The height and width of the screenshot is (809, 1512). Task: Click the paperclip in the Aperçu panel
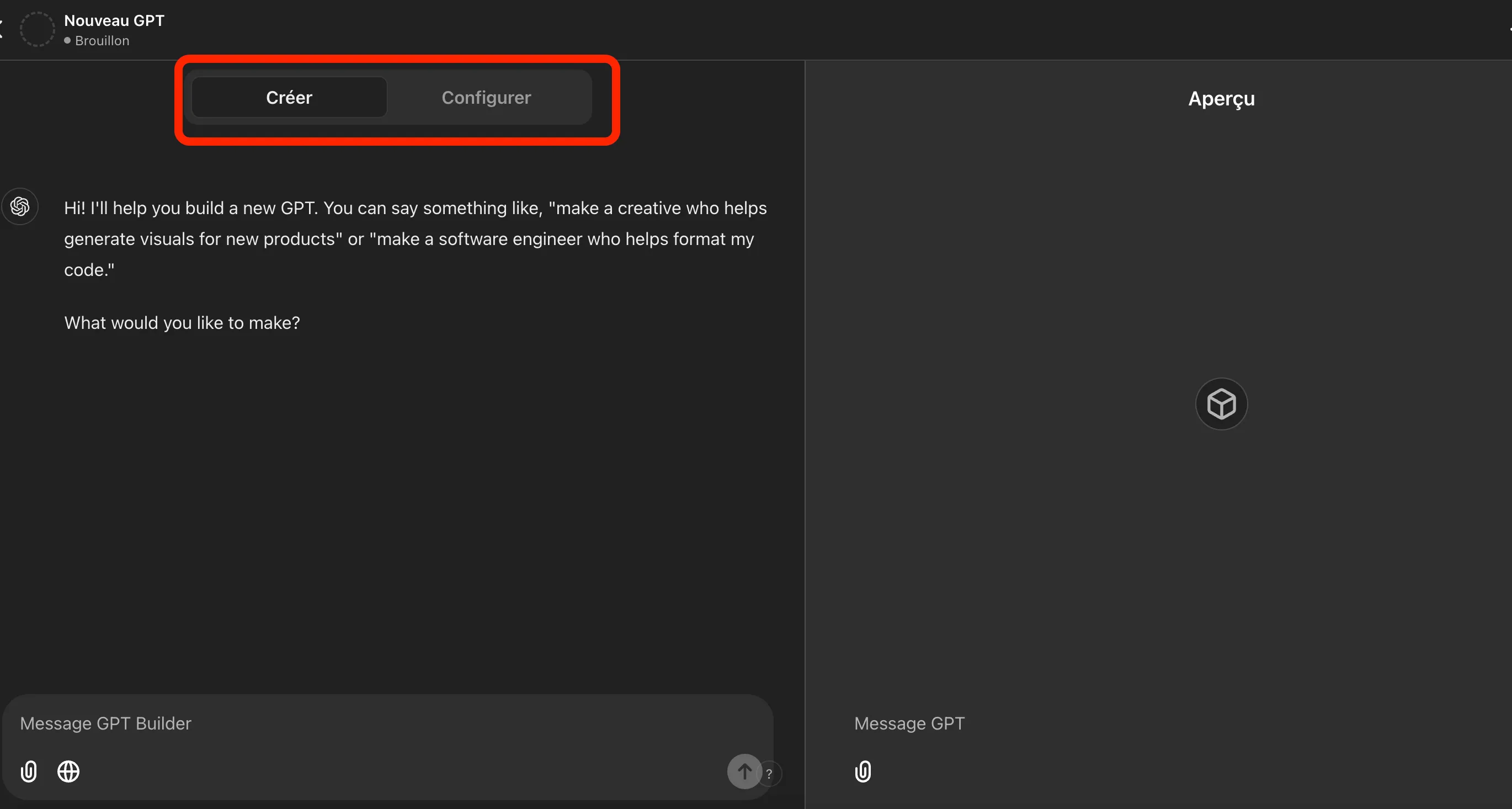863,771
